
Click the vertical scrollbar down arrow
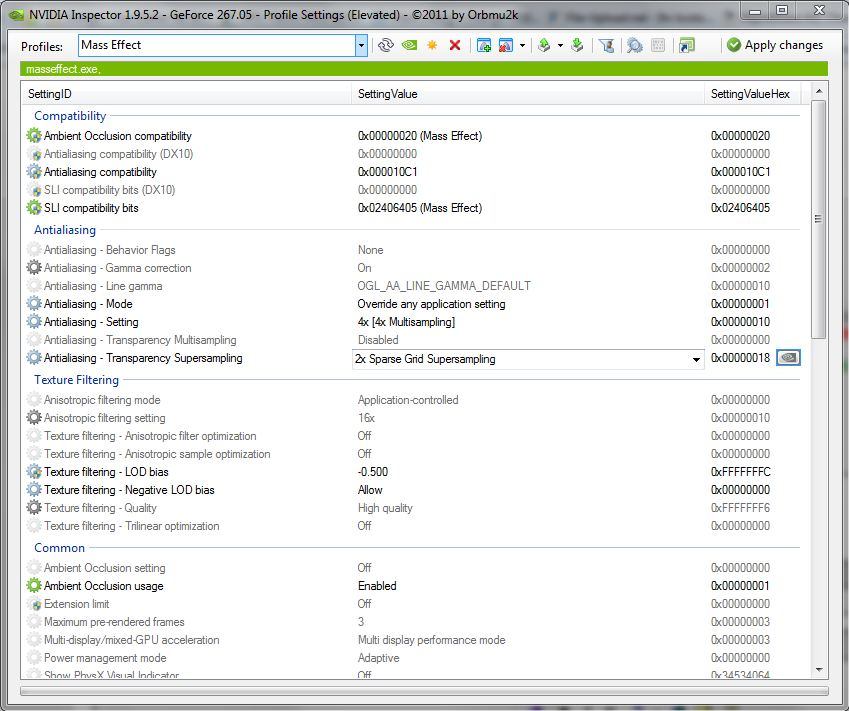pyautogui.click(x=819, y=670)
